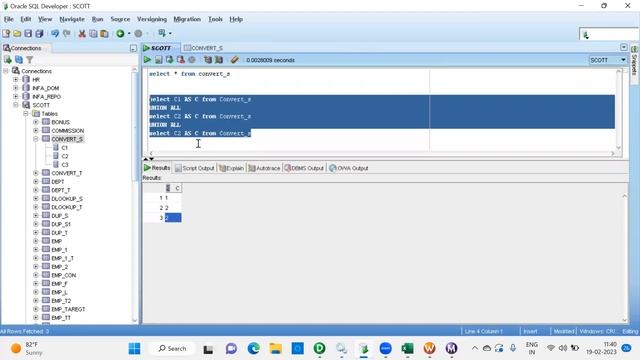The width and height of the screenshot is (640, 360).
Task: Click the Undo arrow icon
Action: 55,33
